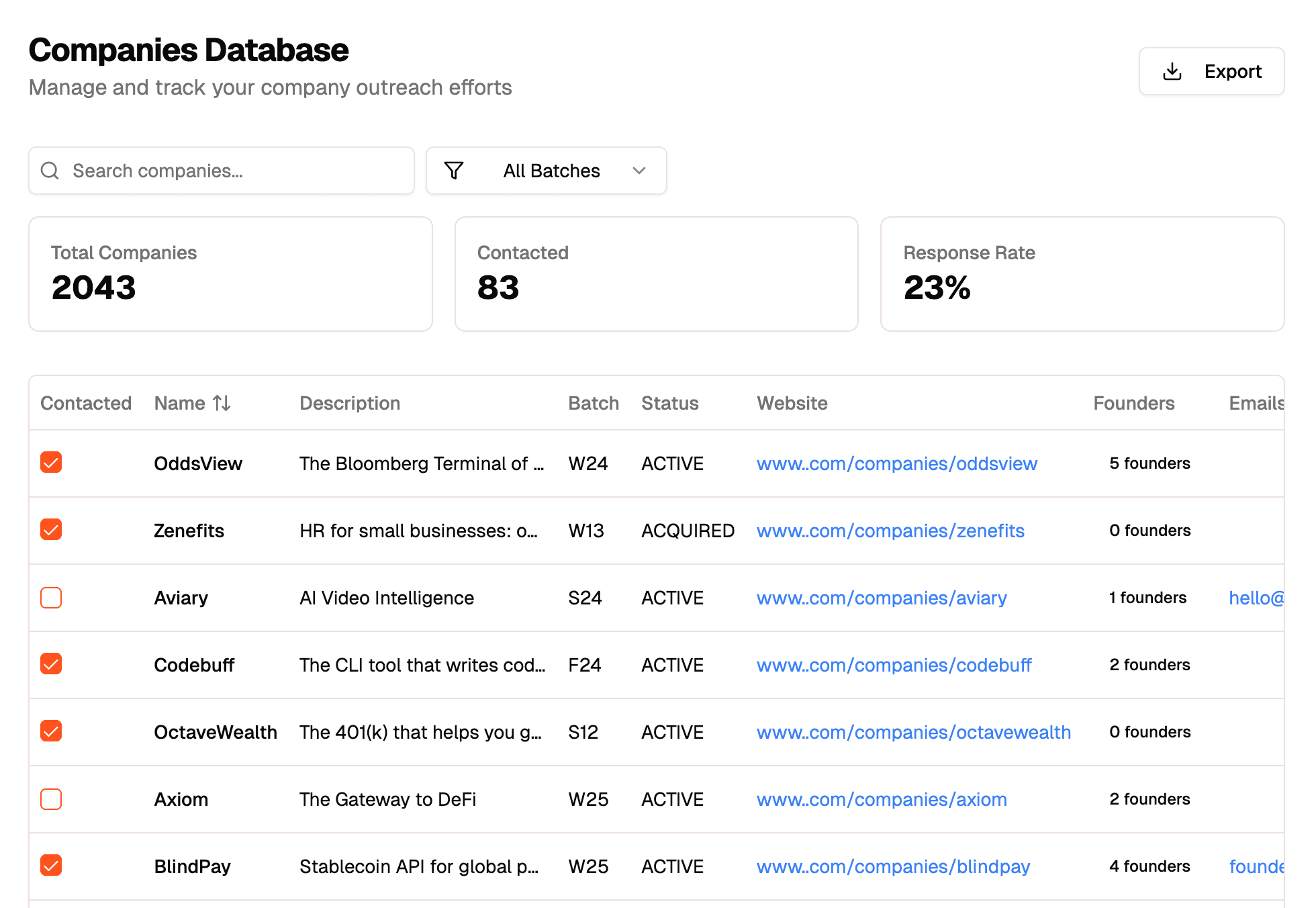The height and width of the screenshot is (908, 1316).
Task: Open the Axiom company website link
Action: click(x=882, y=799)
